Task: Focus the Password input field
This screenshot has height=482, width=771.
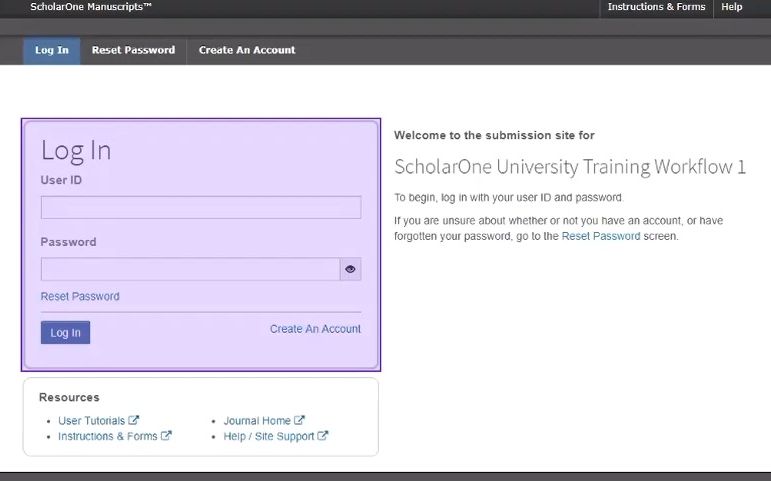Action: [x=190, y=269]
